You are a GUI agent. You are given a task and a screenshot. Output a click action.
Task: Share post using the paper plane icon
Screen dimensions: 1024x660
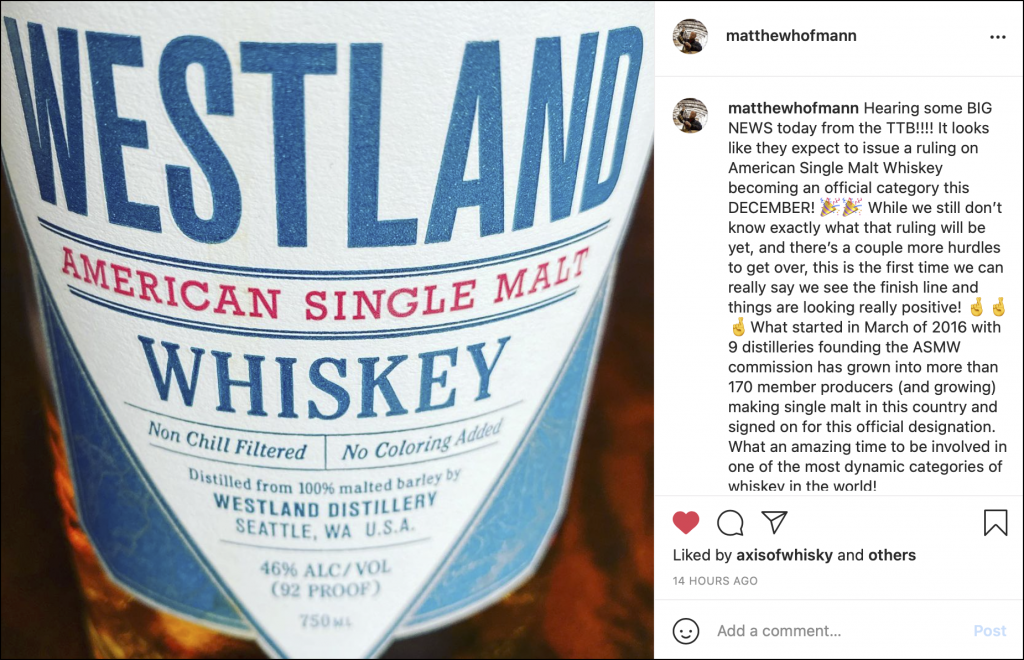pos(775,522)
